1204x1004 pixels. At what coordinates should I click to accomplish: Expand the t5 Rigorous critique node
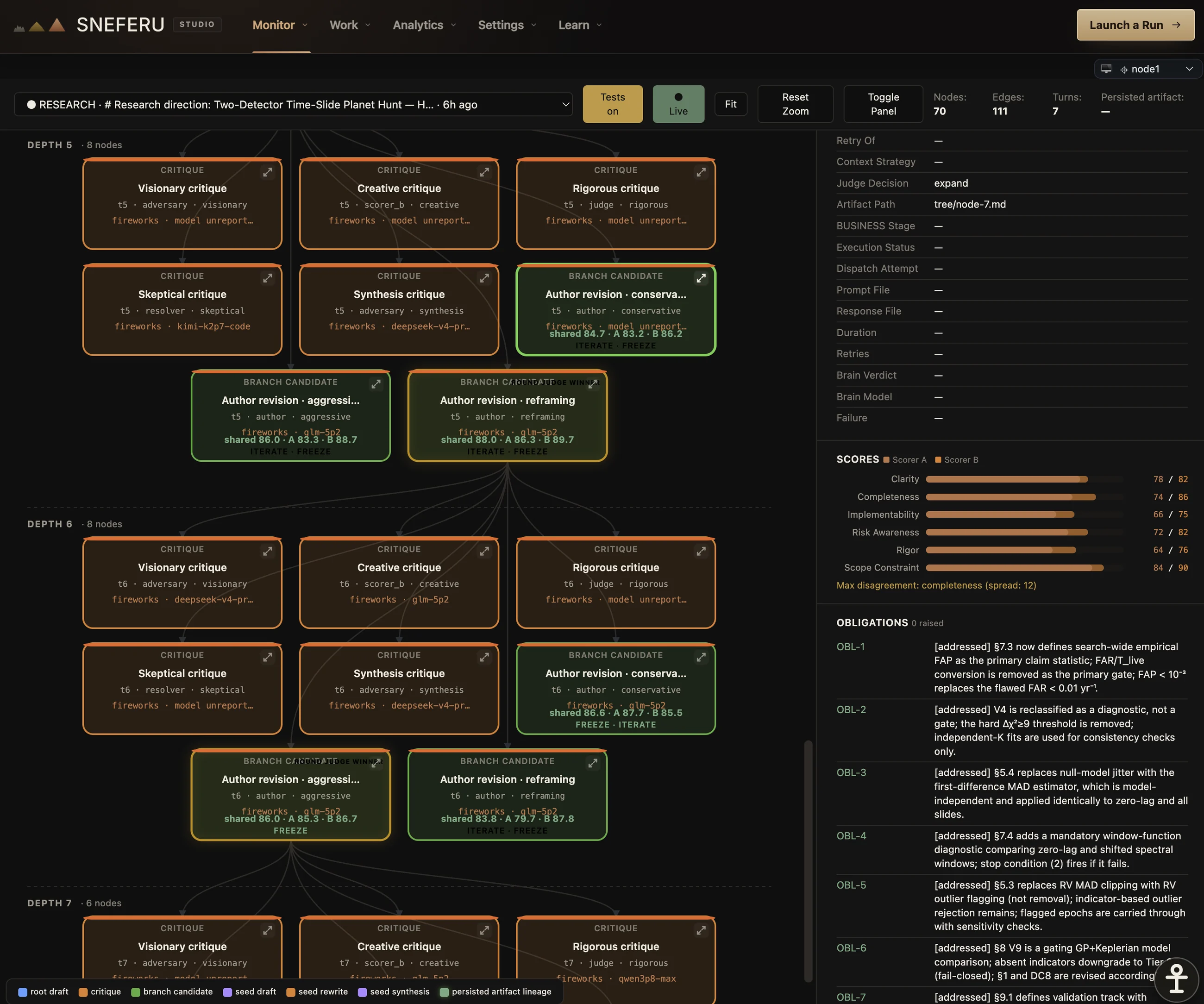coord(701,172)
